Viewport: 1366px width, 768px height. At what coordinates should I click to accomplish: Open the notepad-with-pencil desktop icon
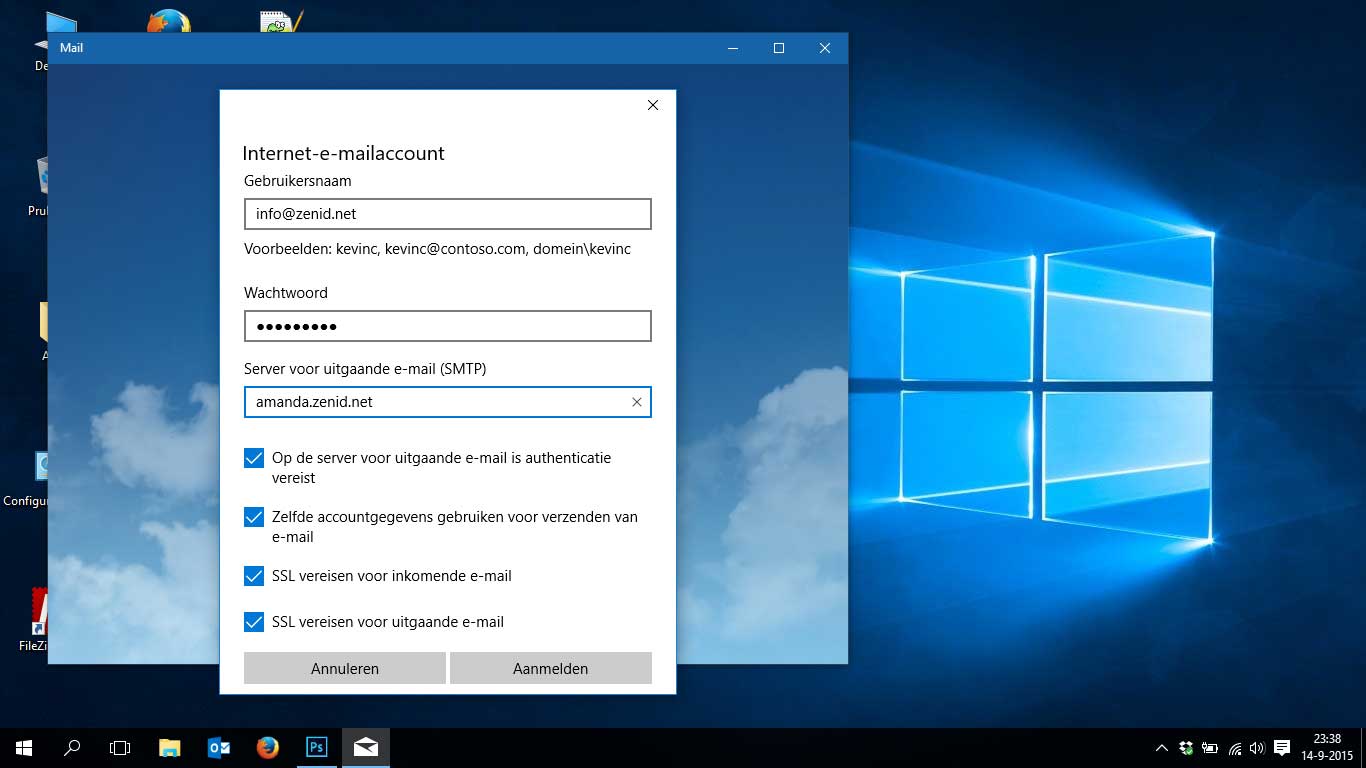point(281,20)
